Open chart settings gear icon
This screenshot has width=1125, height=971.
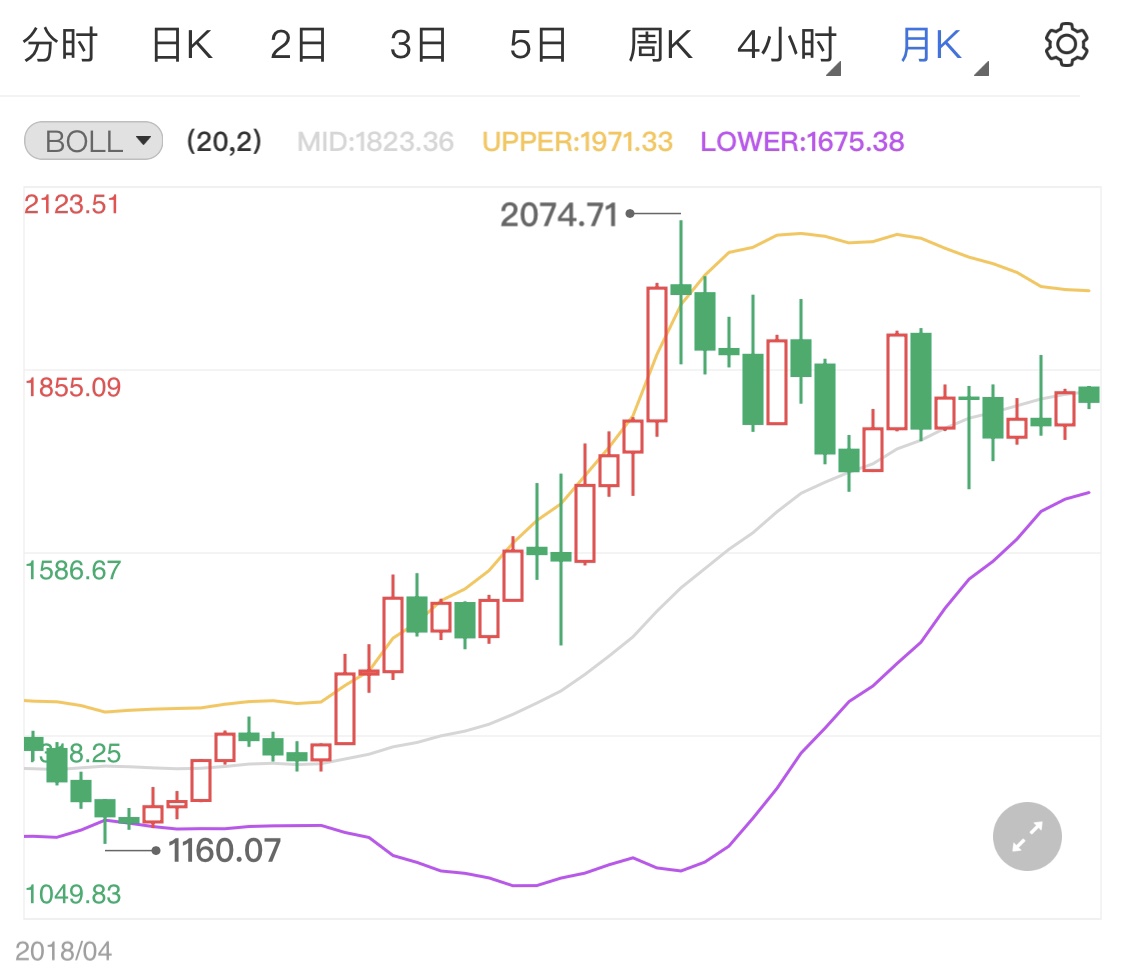click(x=1065, y=46)
